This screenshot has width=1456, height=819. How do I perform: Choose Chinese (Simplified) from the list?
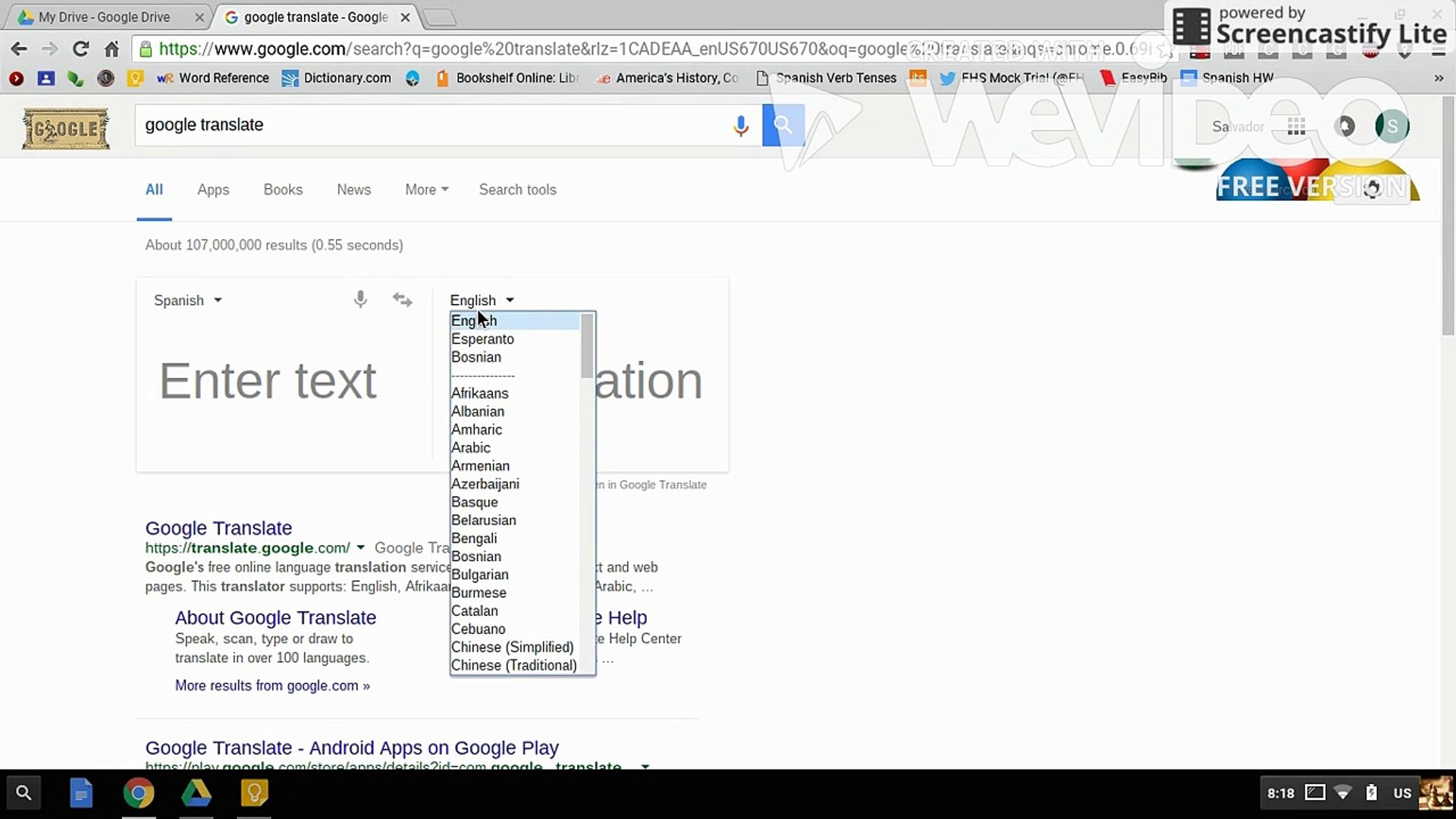click(x=515, y=647)
